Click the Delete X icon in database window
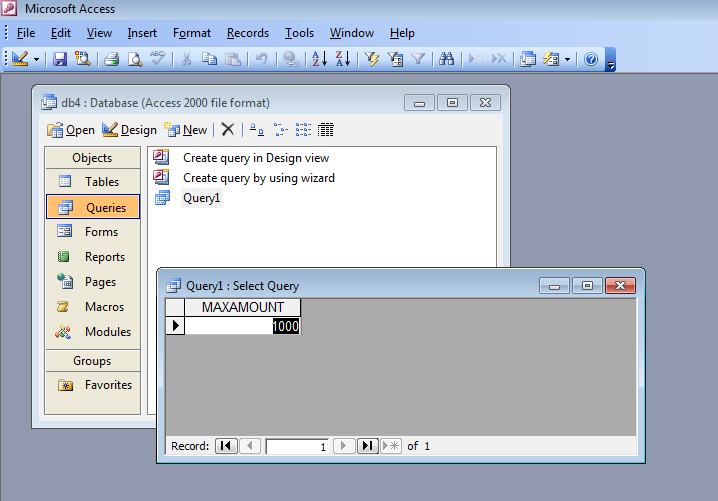This screenshot has height=501, width=718. [x=228, y=130]
